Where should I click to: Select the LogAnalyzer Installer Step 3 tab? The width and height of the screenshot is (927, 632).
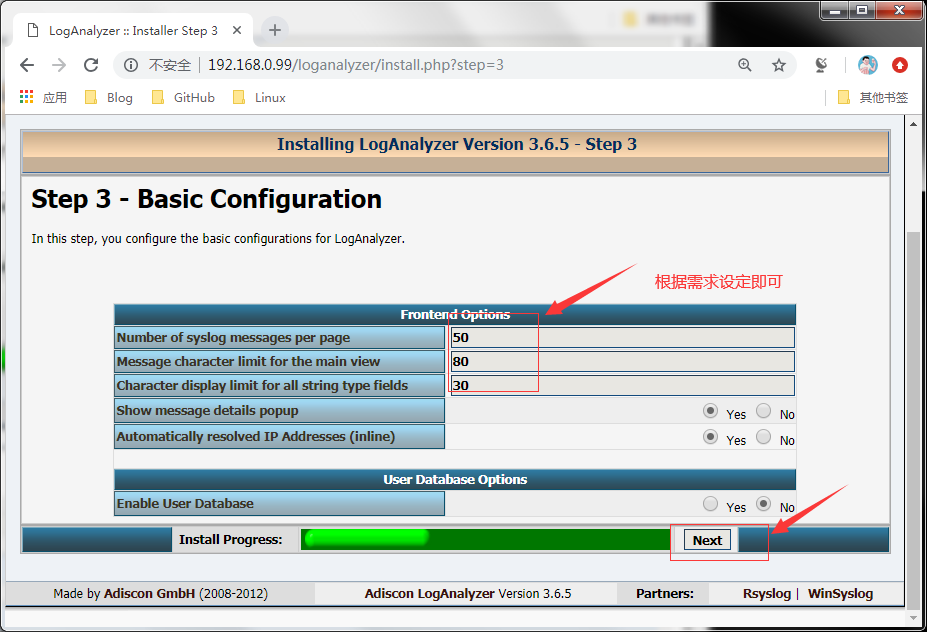[x=133, y=30]
